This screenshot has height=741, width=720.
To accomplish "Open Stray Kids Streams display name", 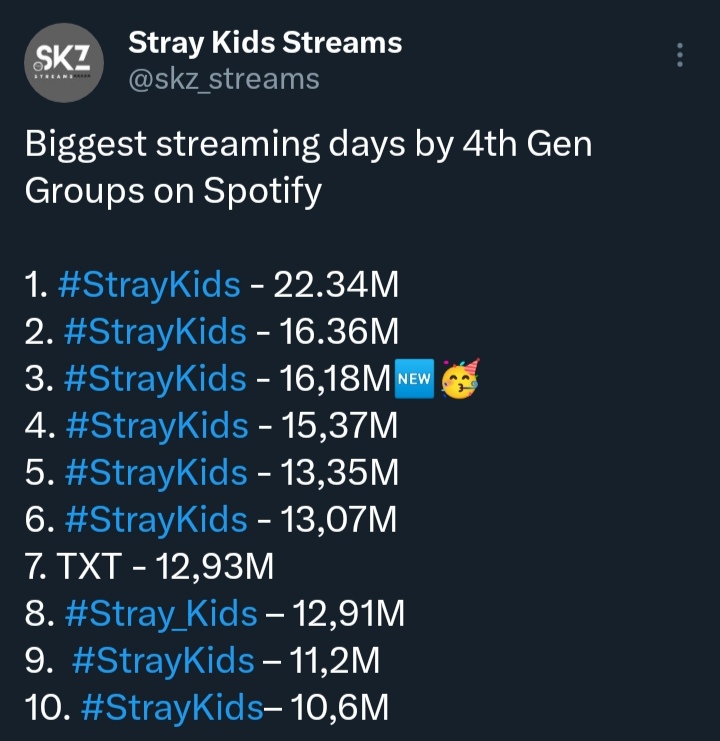I will point(265,43).
